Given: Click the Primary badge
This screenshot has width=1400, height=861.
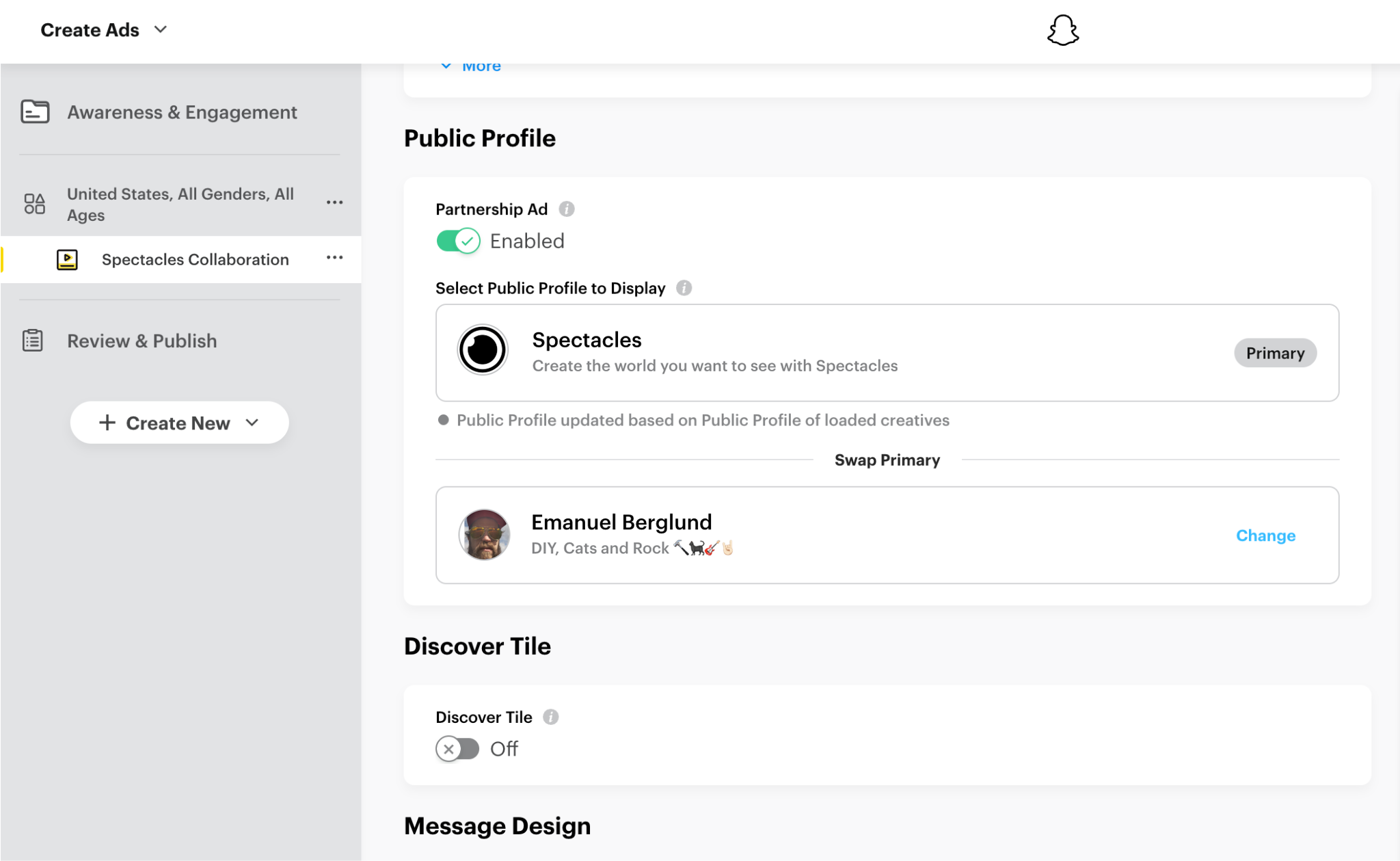Looking at the screenshot, I should point(1275,353).
